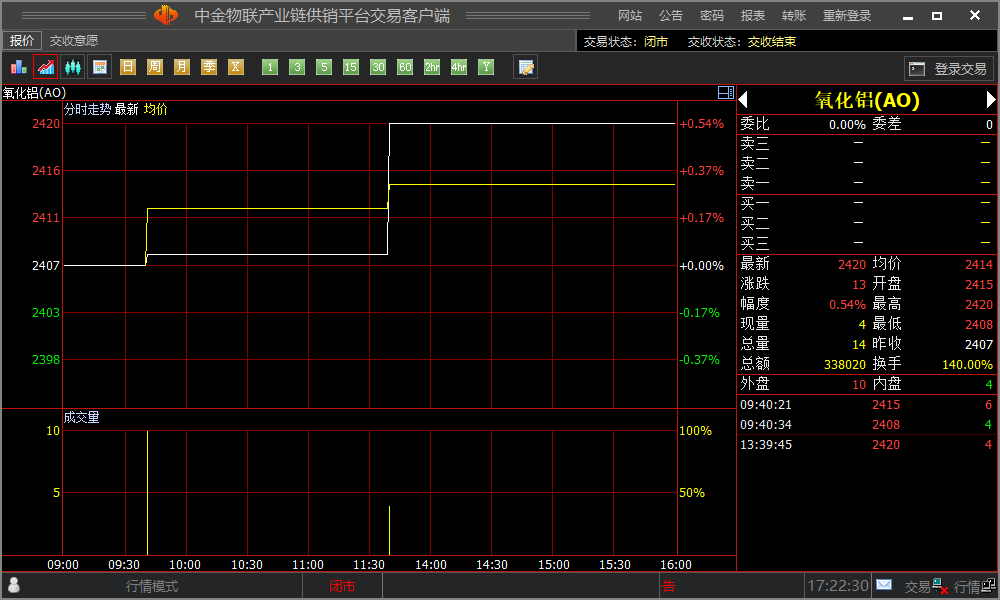Select the 1-minute period button
The height and width of the screenshot is (600, 1000).
[270, 67]
